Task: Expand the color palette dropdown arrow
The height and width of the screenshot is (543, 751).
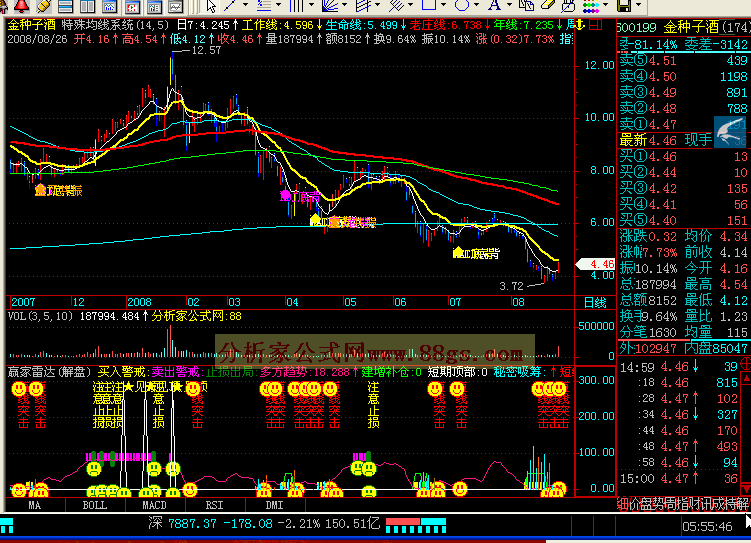Action: pos(605,5)
